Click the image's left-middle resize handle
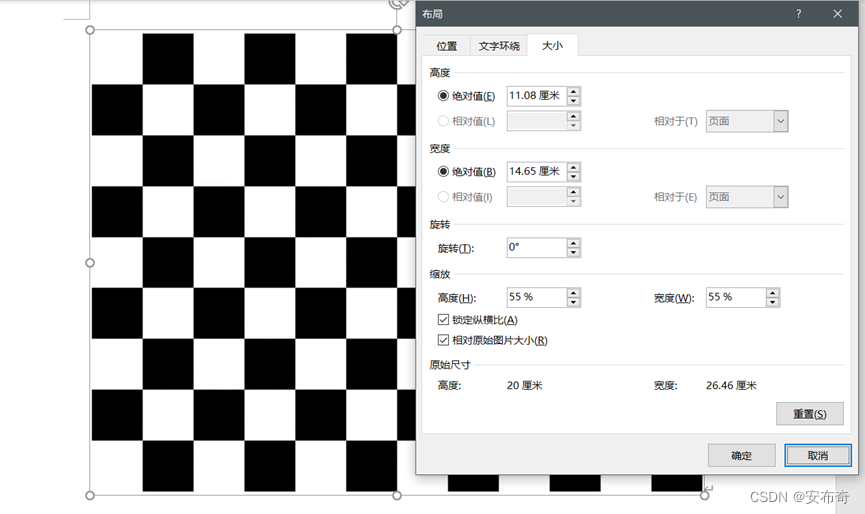Viewport: 865px width, 514px height. click(90, 263)
